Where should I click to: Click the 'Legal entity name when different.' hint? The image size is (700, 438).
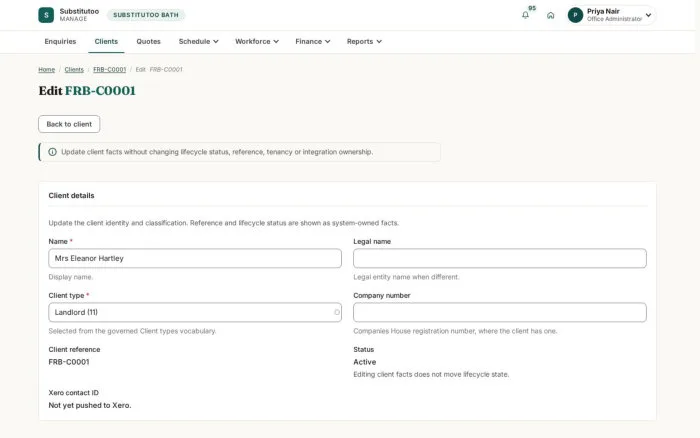click(406, 277)
